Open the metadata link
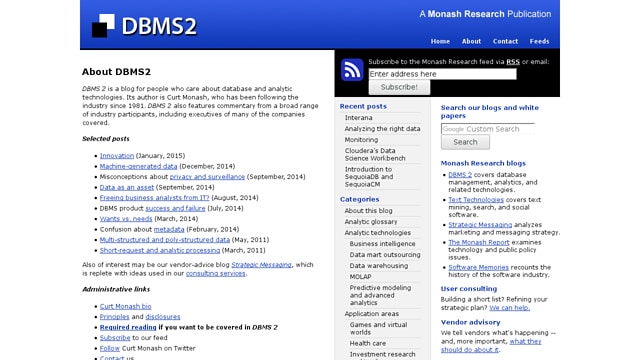Screen dimensions: 640x360 tap(169, 229)
